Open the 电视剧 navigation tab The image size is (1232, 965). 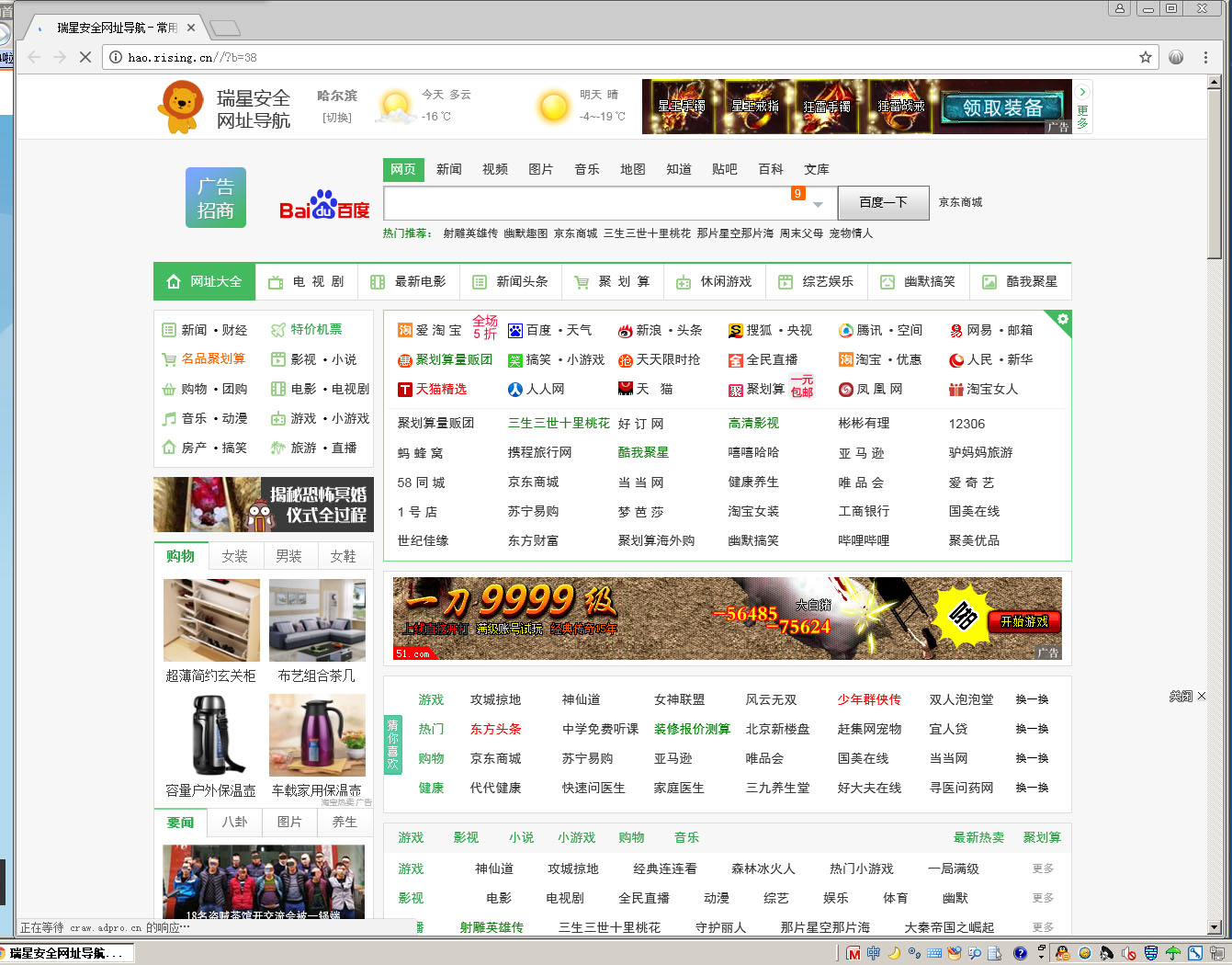pos(307,281)
